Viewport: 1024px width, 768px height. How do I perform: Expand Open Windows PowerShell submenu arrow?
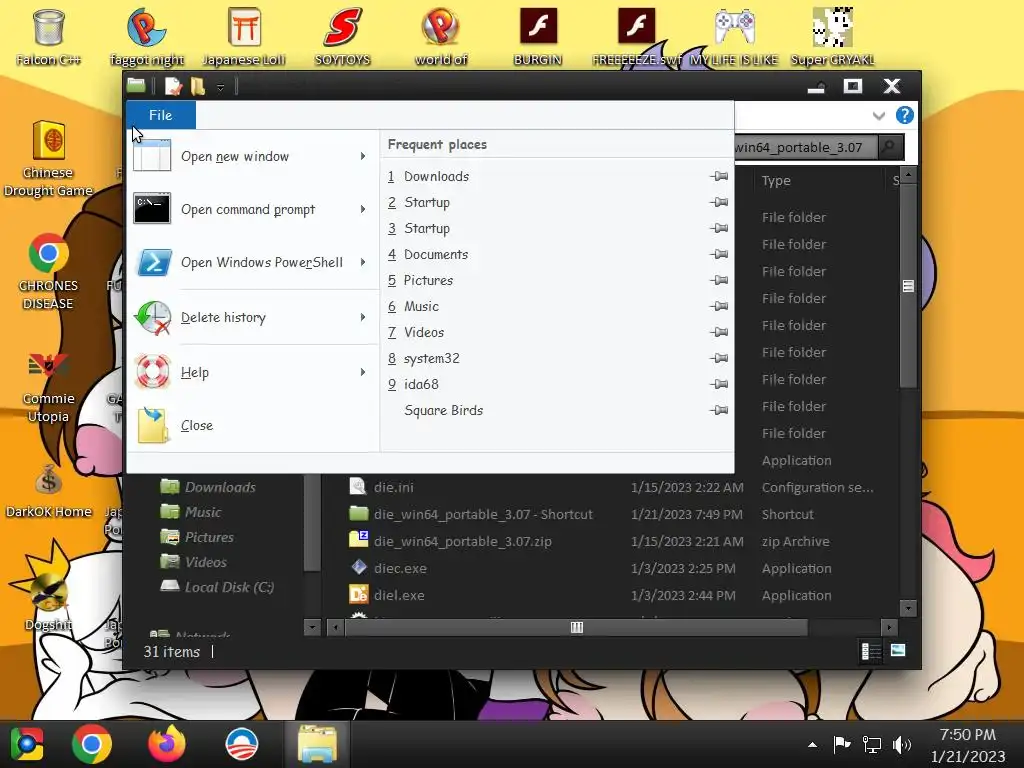[x=363, y=262]
